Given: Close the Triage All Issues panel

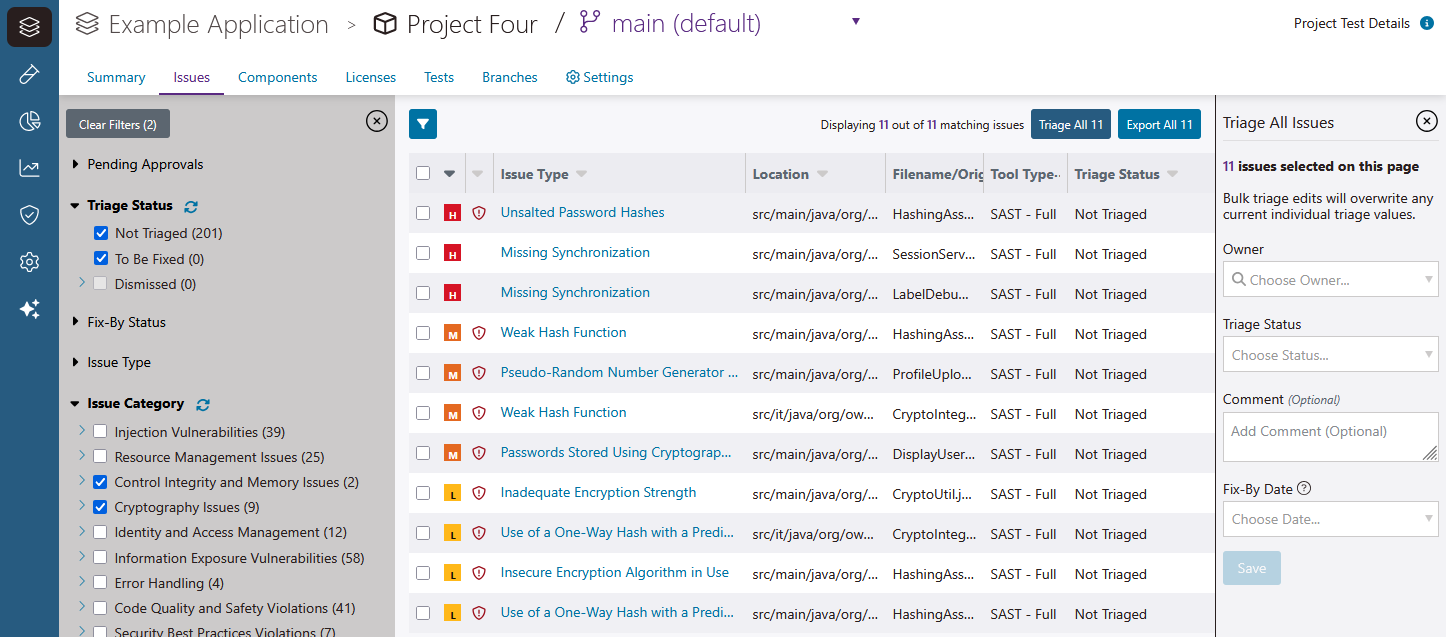Looking at the screenshot, I should tap(1427, 122).
